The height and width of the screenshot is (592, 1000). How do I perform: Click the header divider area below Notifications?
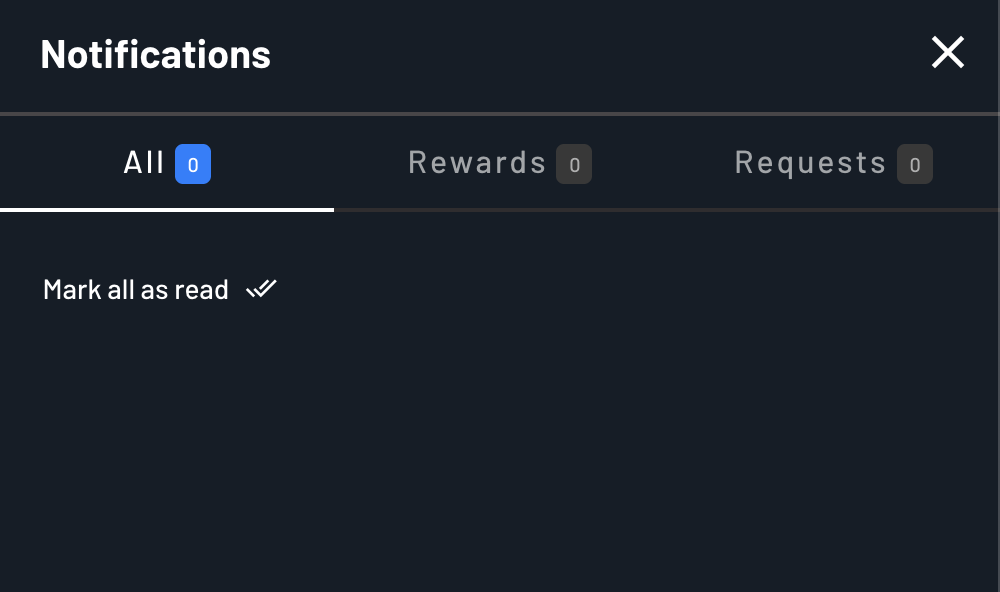pos(500,111)
